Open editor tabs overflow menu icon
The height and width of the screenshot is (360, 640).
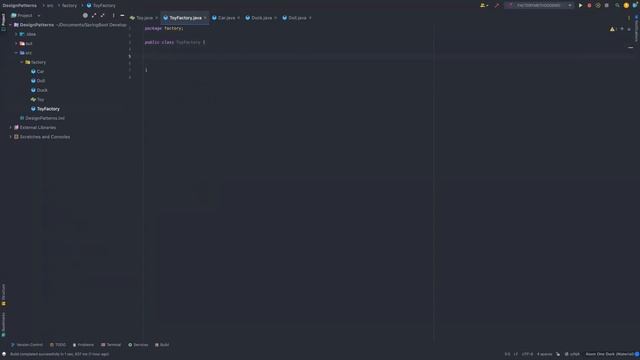click(x=629, y=18)
